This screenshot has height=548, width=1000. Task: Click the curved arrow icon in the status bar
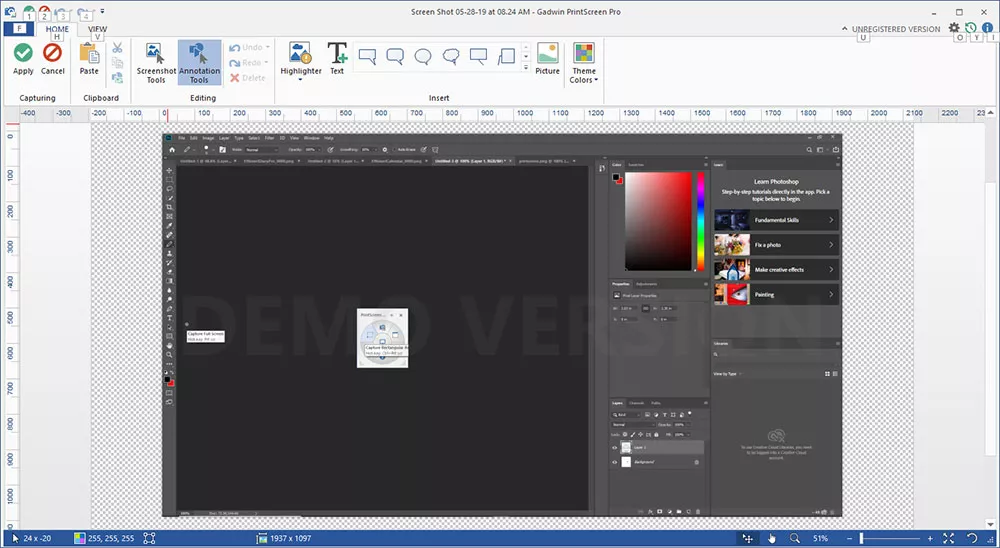pyautogui.click(x=972, y=538)
